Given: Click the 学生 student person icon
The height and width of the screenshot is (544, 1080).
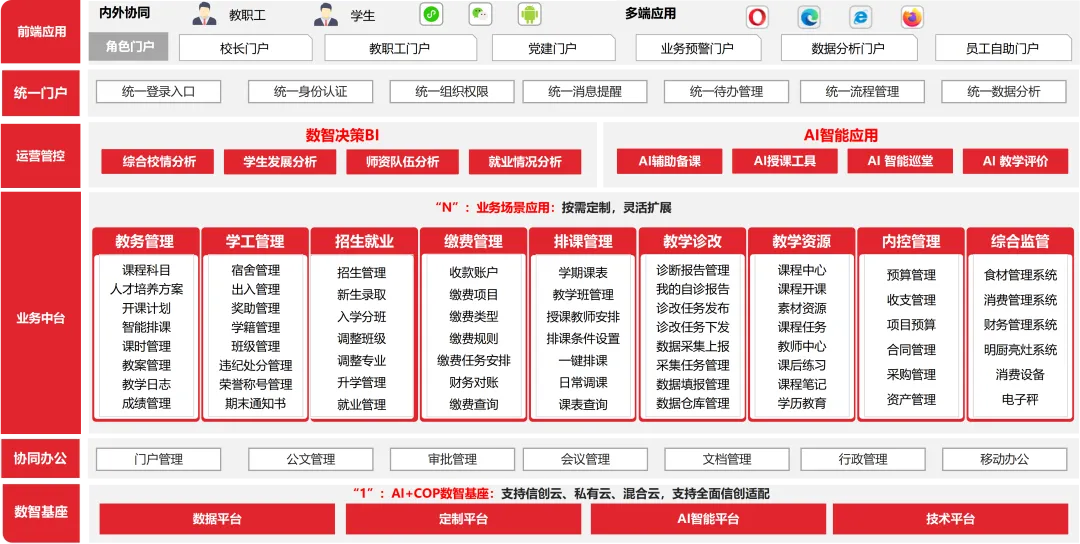Looking at the screenshot, I should click(326, 14).
